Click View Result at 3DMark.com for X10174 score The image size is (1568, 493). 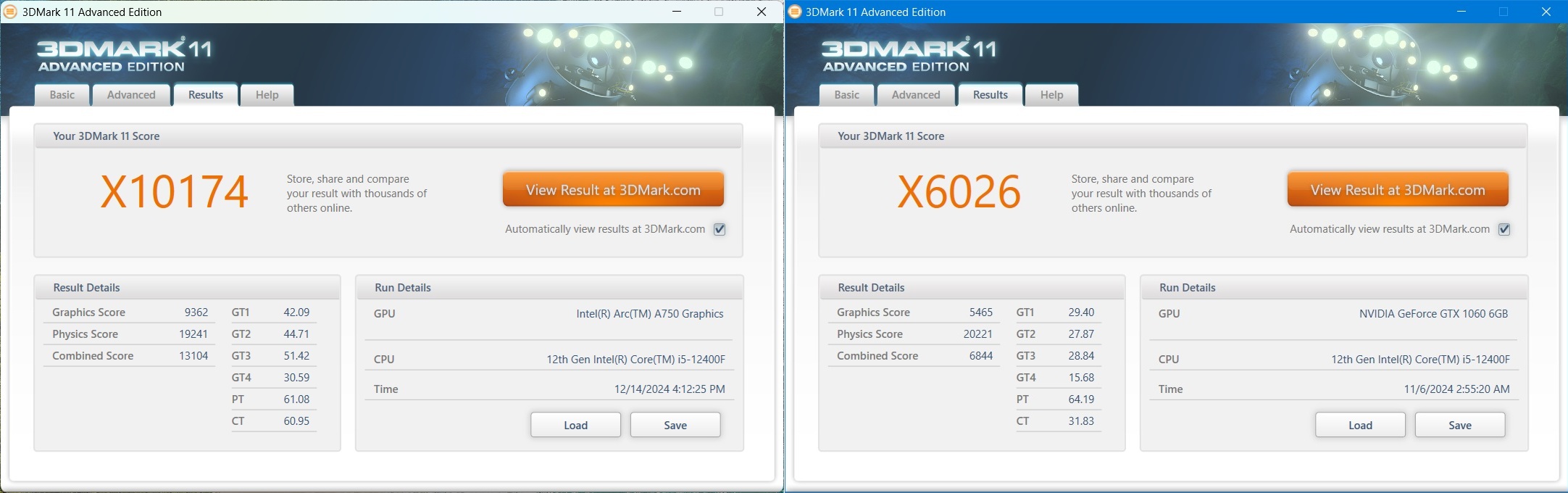pyautogui.click(x=613, y=190)
